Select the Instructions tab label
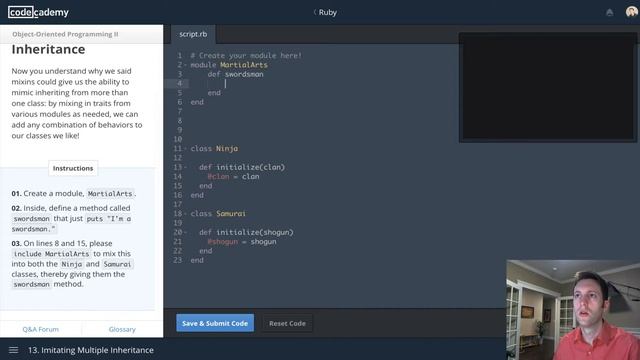 [x=73, y=168]
